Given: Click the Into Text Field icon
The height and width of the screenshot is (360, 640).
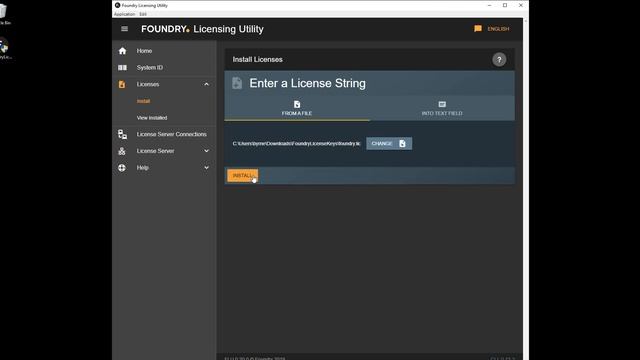Looking at the screenshot, I should (x=442, y=104).
